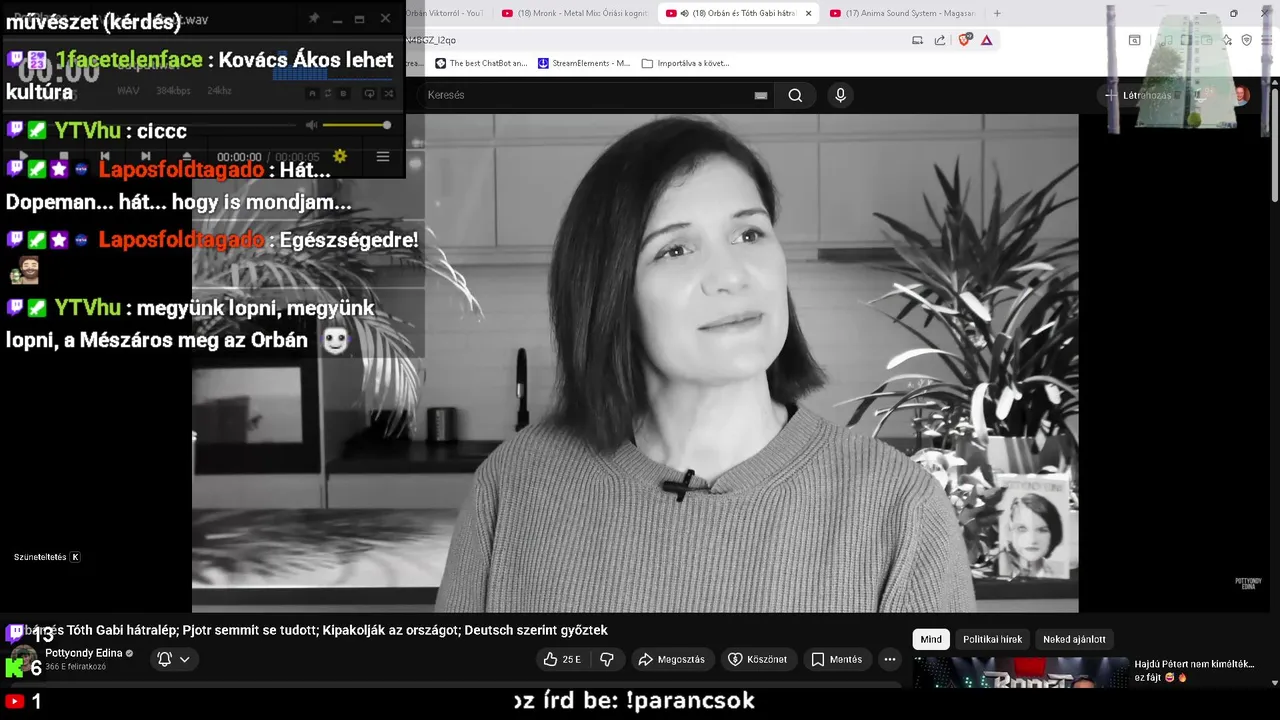Save video with Mentés button
The width and height of the screenshot is (1280, 720).
[836, 659]
